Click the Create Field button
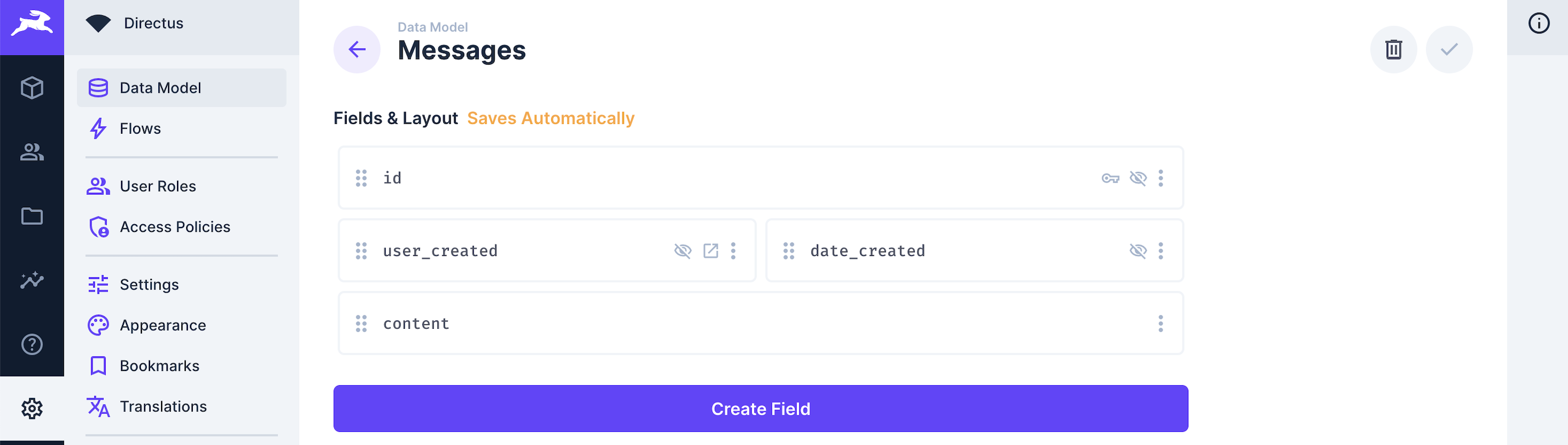Viewport: 1568px width, 445px height. 760,408
